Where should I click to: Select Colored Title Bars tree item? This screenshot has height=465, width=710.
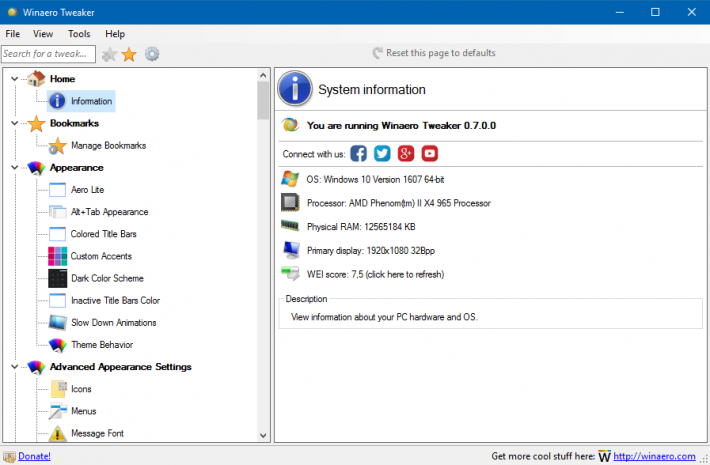pos(104,234)
